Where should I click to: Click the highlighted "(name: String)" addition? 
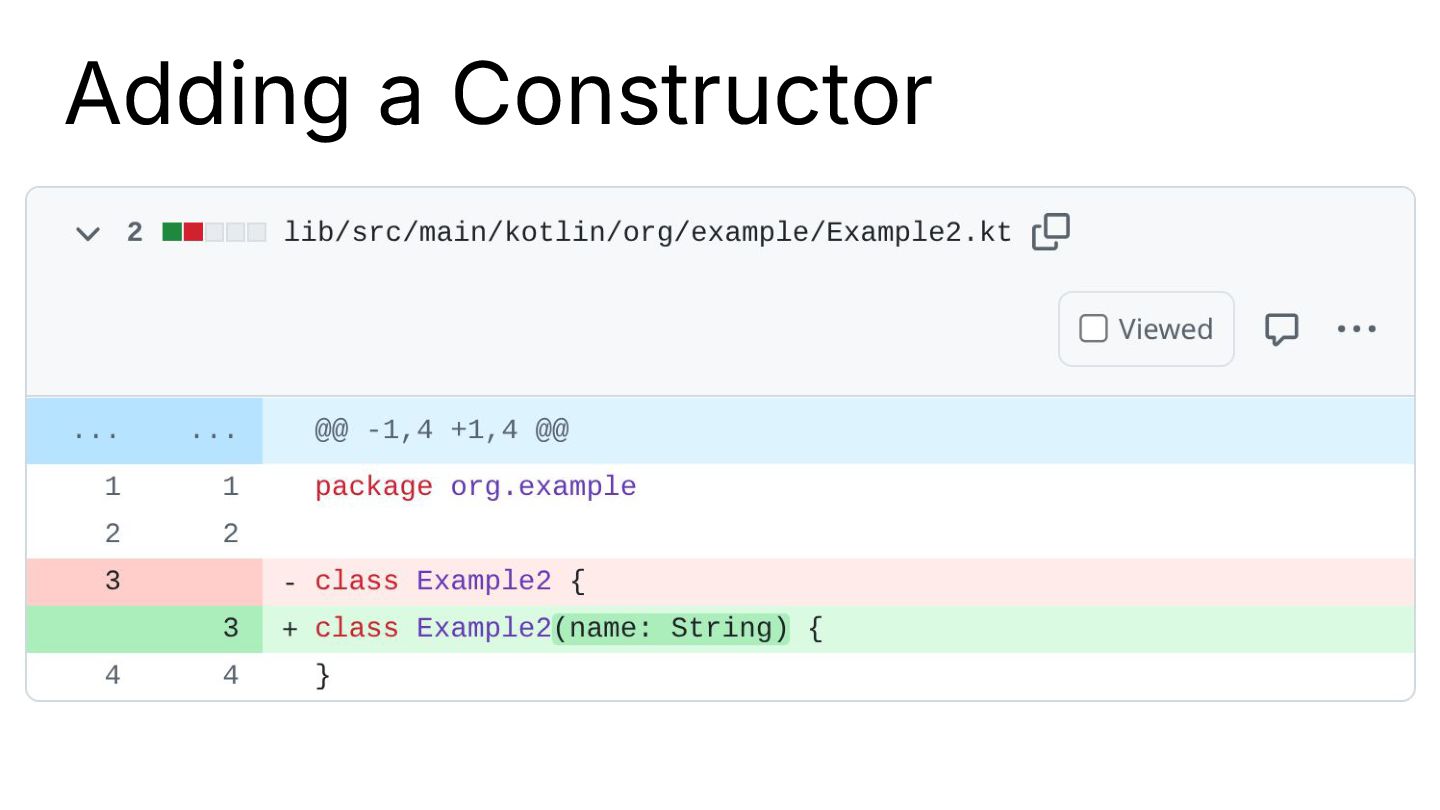click(670, 629)
